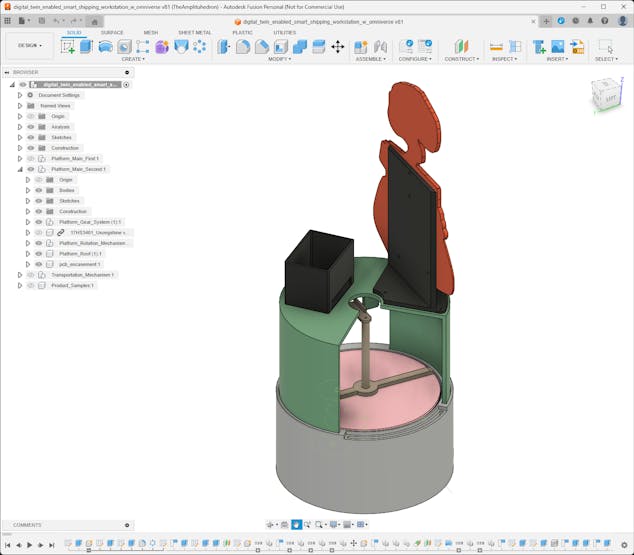Show the Transportation_Mechanism component
This screenshot has height=555, width=634.
point(31,274)
